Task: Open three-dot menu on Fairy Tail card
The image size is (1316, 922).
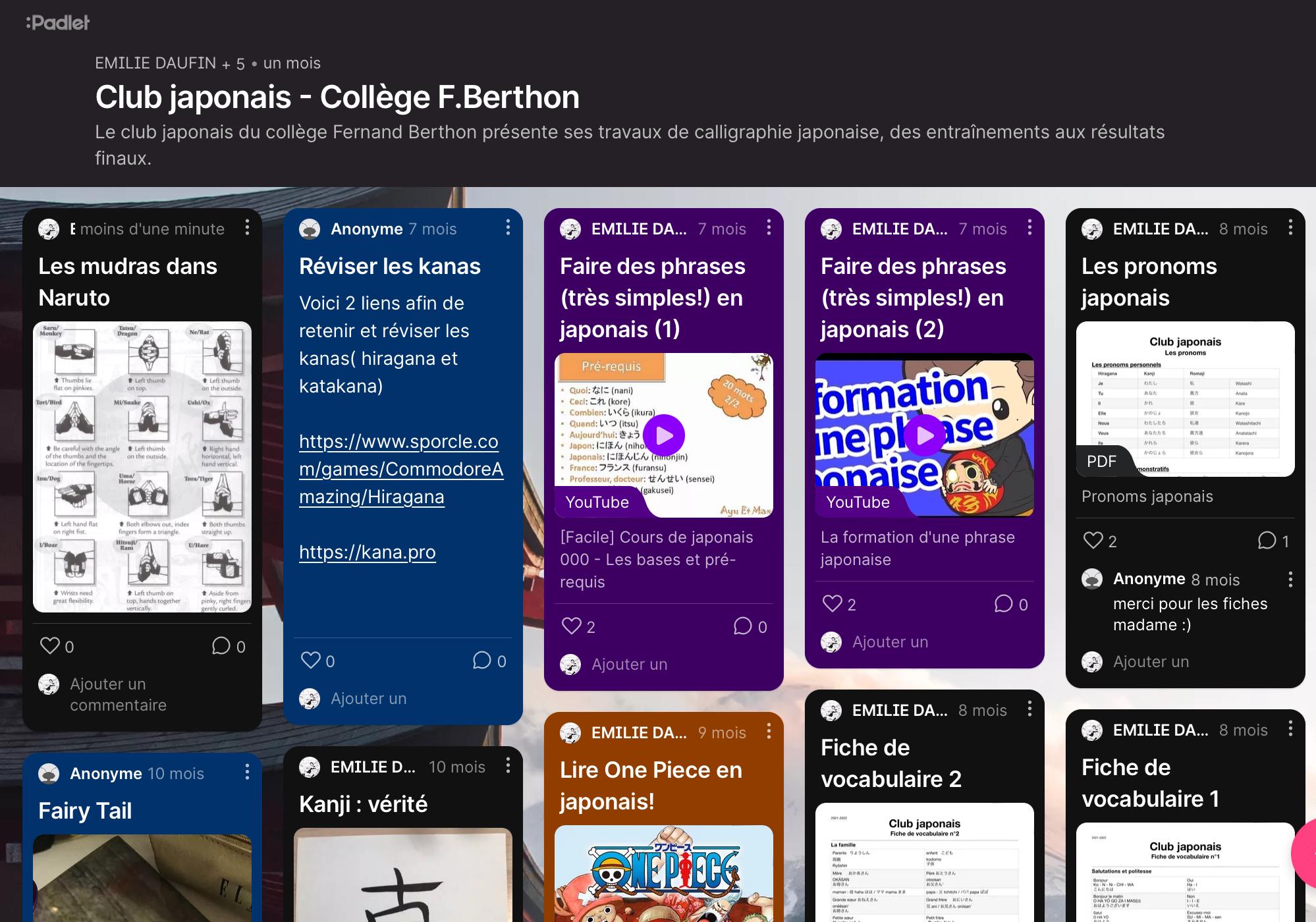Action: [x=247, y=773]
